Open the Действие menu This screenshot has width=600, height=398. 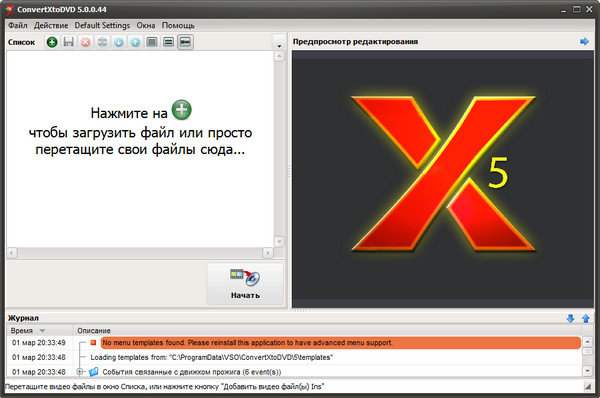coord(51,25)
